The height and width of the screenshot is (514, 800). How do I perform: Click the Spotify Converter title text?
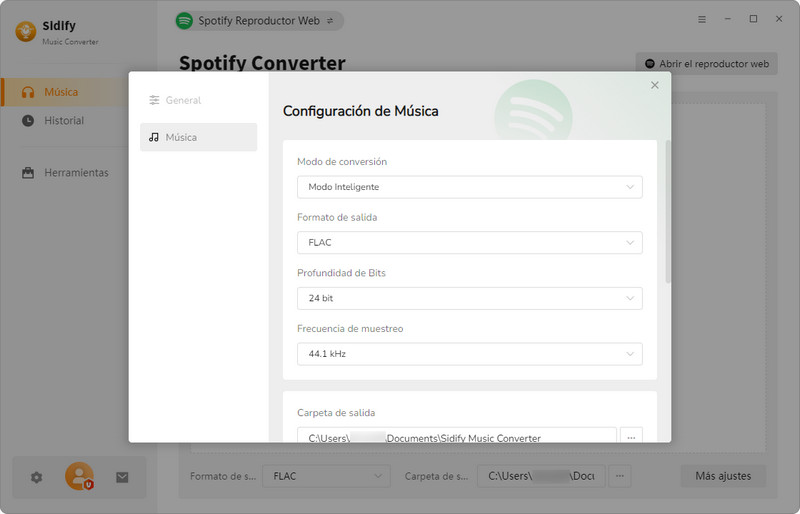(x=262, y=63)
